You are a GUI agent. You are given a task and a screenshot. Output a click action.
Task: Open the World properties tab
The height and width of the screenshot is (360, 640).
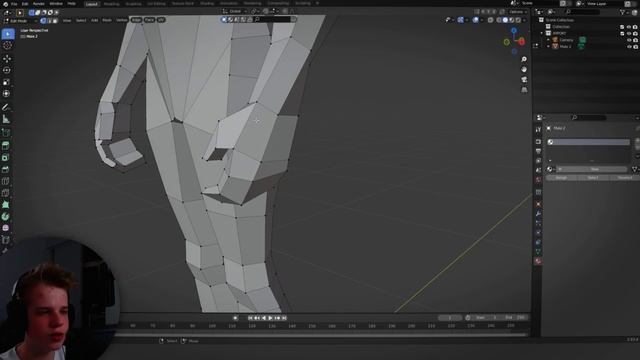click(538, 180)
